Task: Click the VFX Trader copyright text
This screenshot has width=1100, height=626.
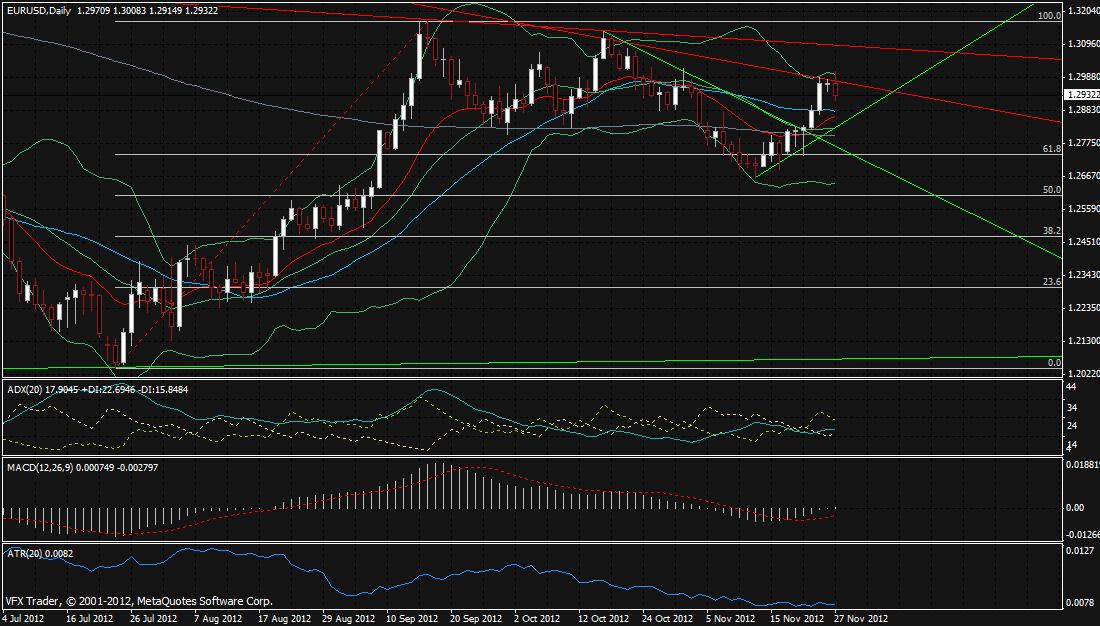Action: click(x=138, y=602)
